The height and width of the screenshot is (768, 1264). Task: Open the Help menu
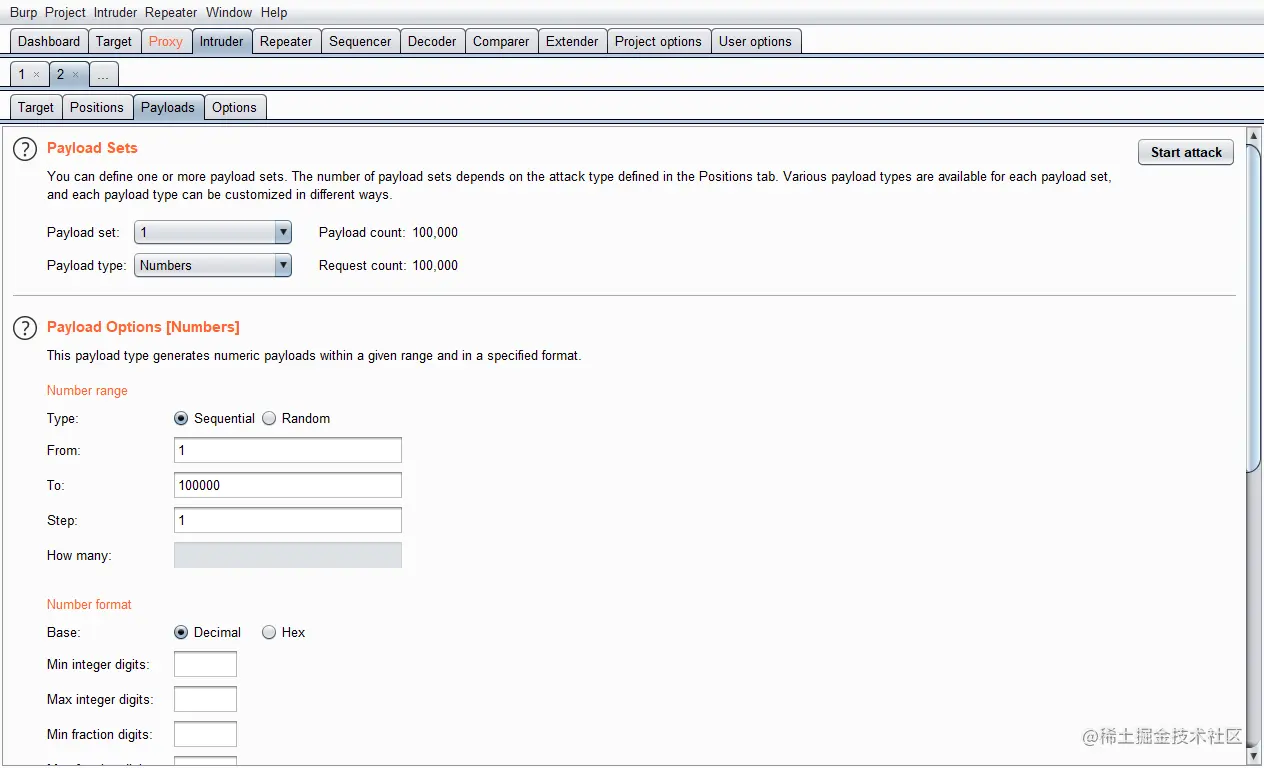[x=274, y=13]
